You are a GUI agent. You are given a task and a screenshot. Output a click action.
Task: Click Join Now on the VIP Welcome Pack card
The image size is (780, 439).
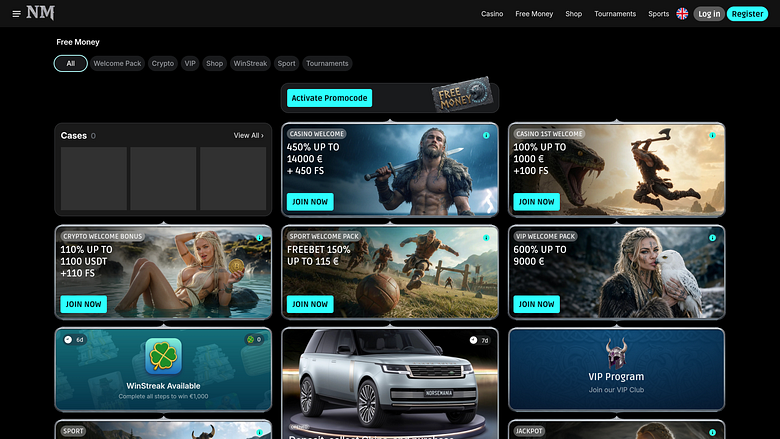click(x=536, y=304)
